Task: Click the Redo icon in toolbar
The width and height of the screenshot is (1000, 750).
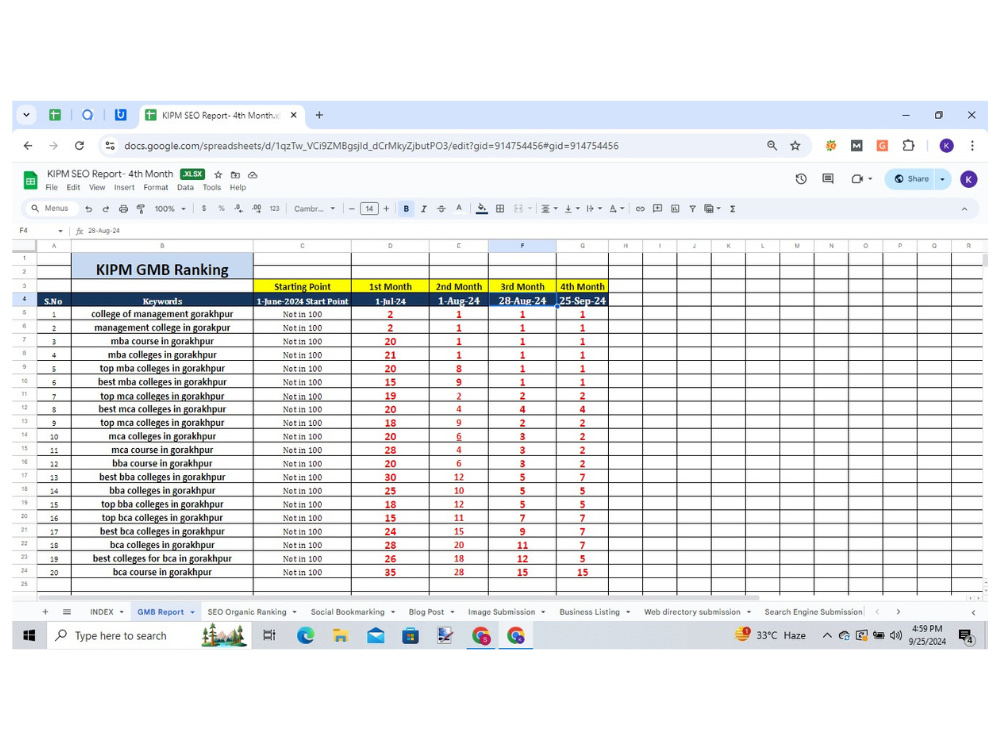Action: [x=106, y=209]
